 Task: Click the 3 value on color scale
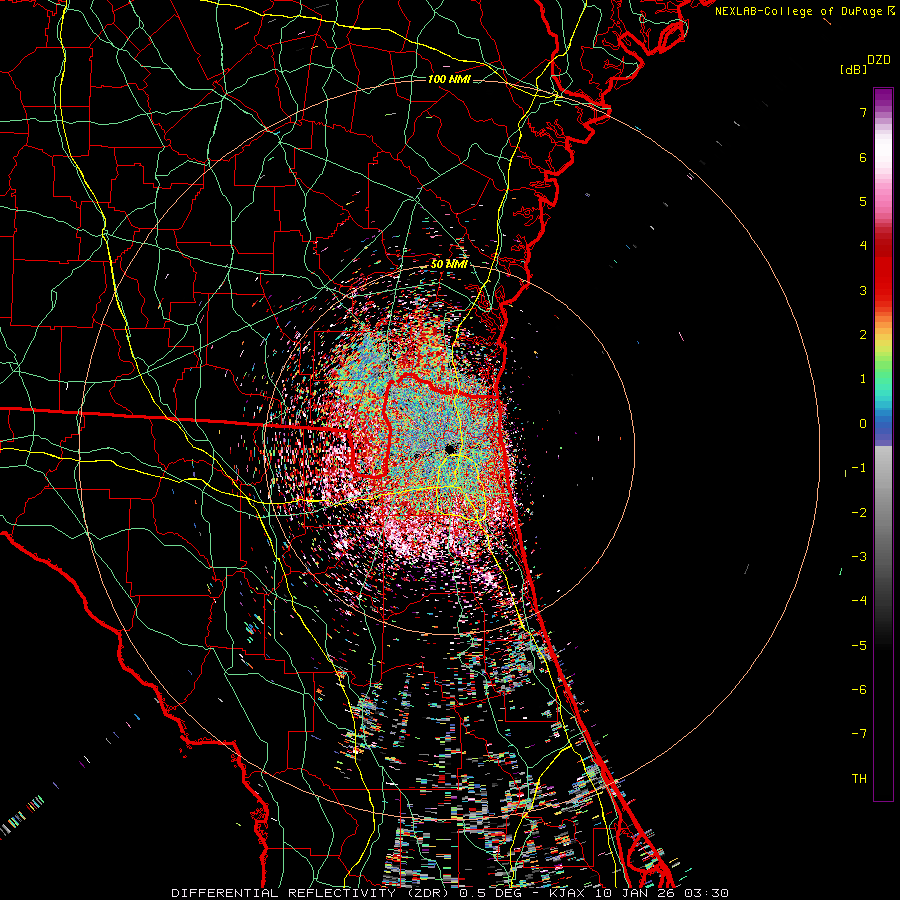pyautogui.click(x=863, y=290)
